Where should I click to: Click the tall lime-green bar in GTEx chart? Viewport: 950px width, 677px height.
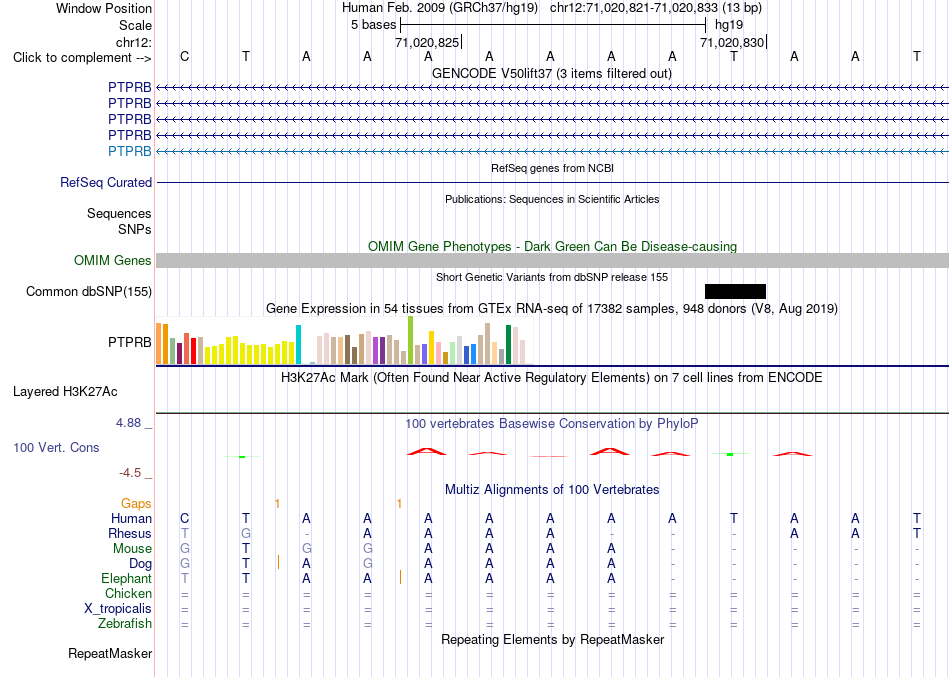point(410,340)
